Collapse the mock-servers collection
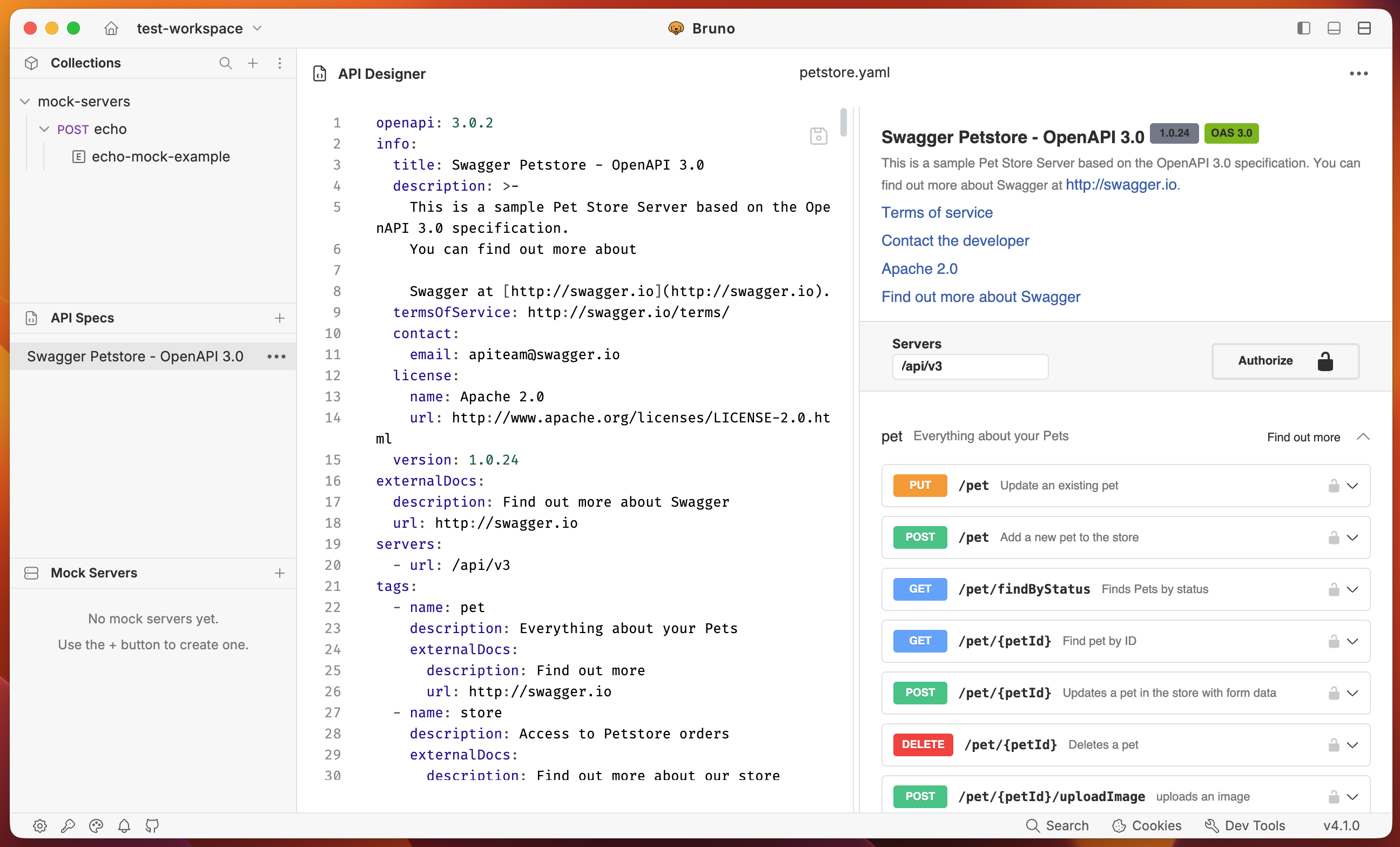The width and height of the screenshot is (1400, 847). coord(24,102)
